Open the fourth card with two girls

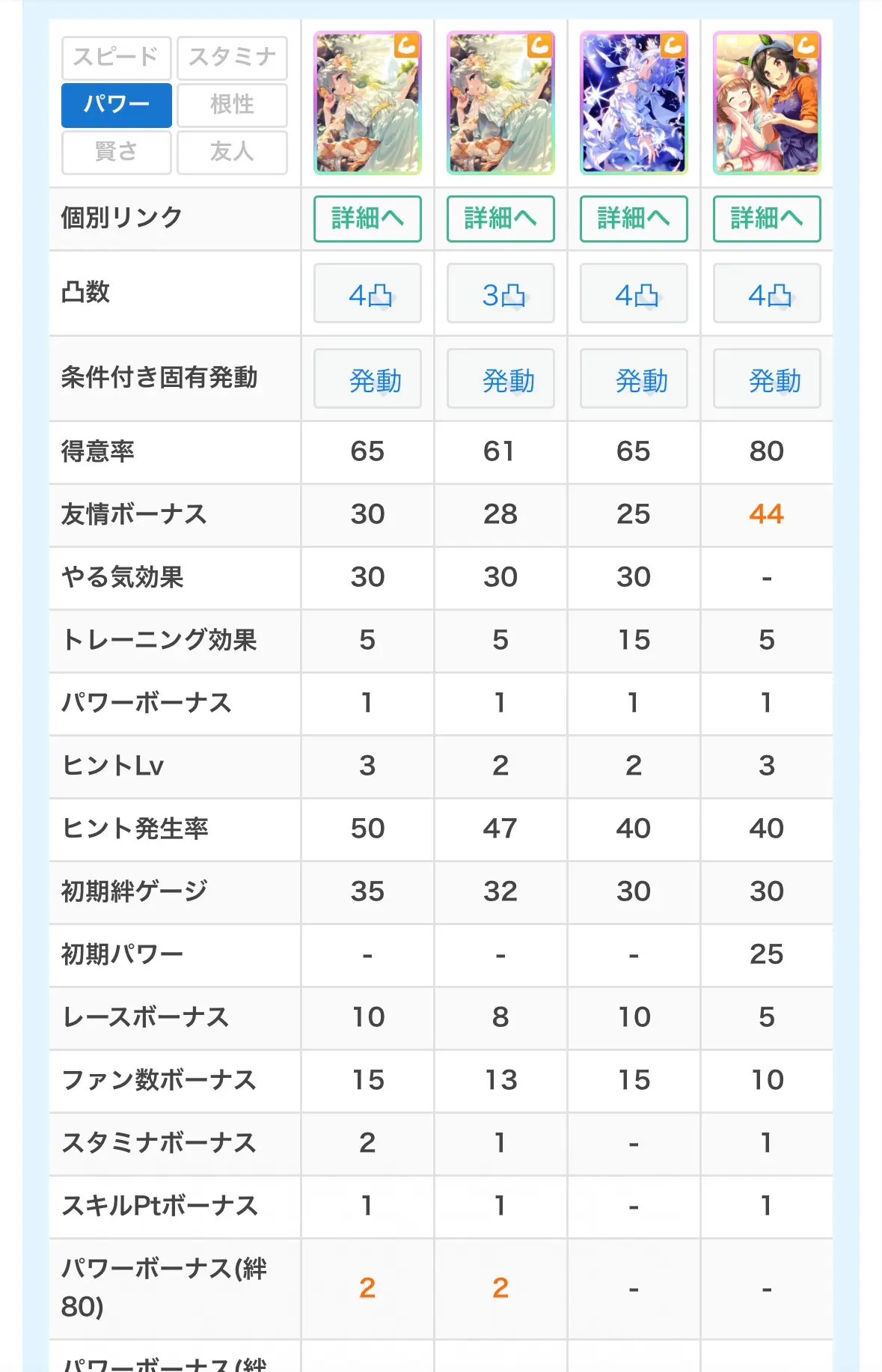pyautogui.click(x=767, y=103)
